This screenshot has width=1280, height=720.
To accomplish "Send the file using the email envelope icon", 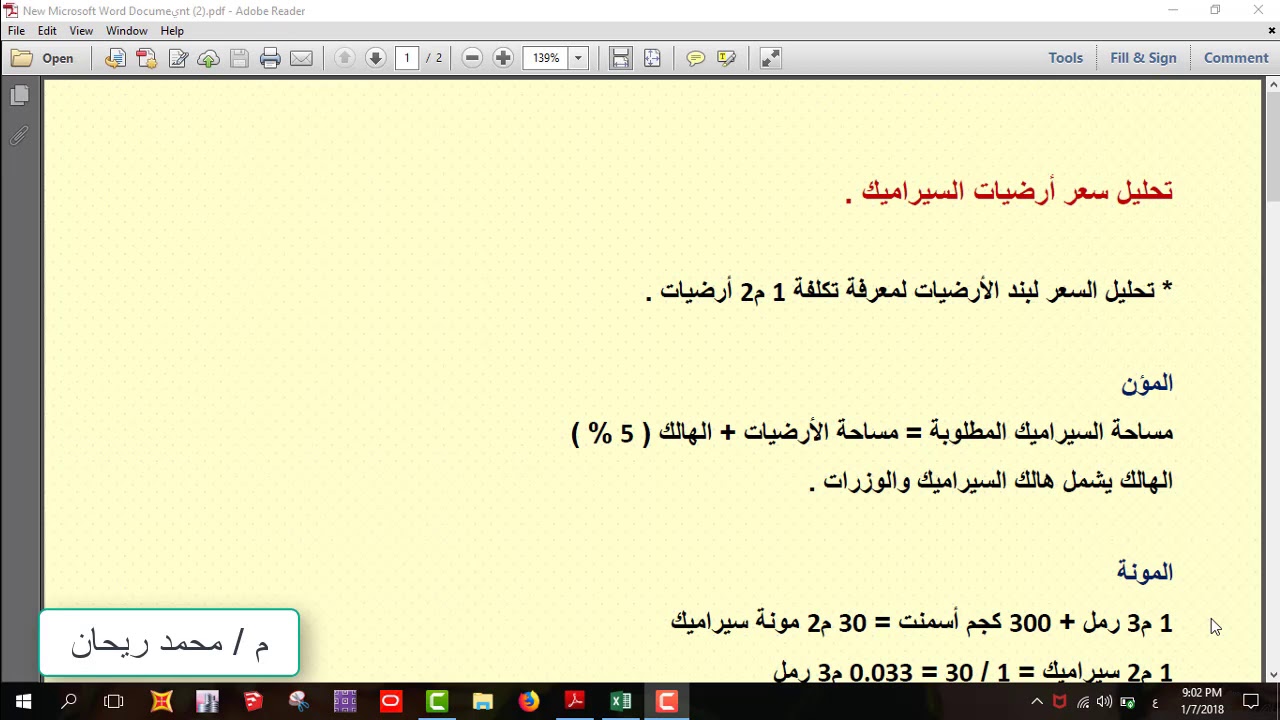I will tap(301, 58).
